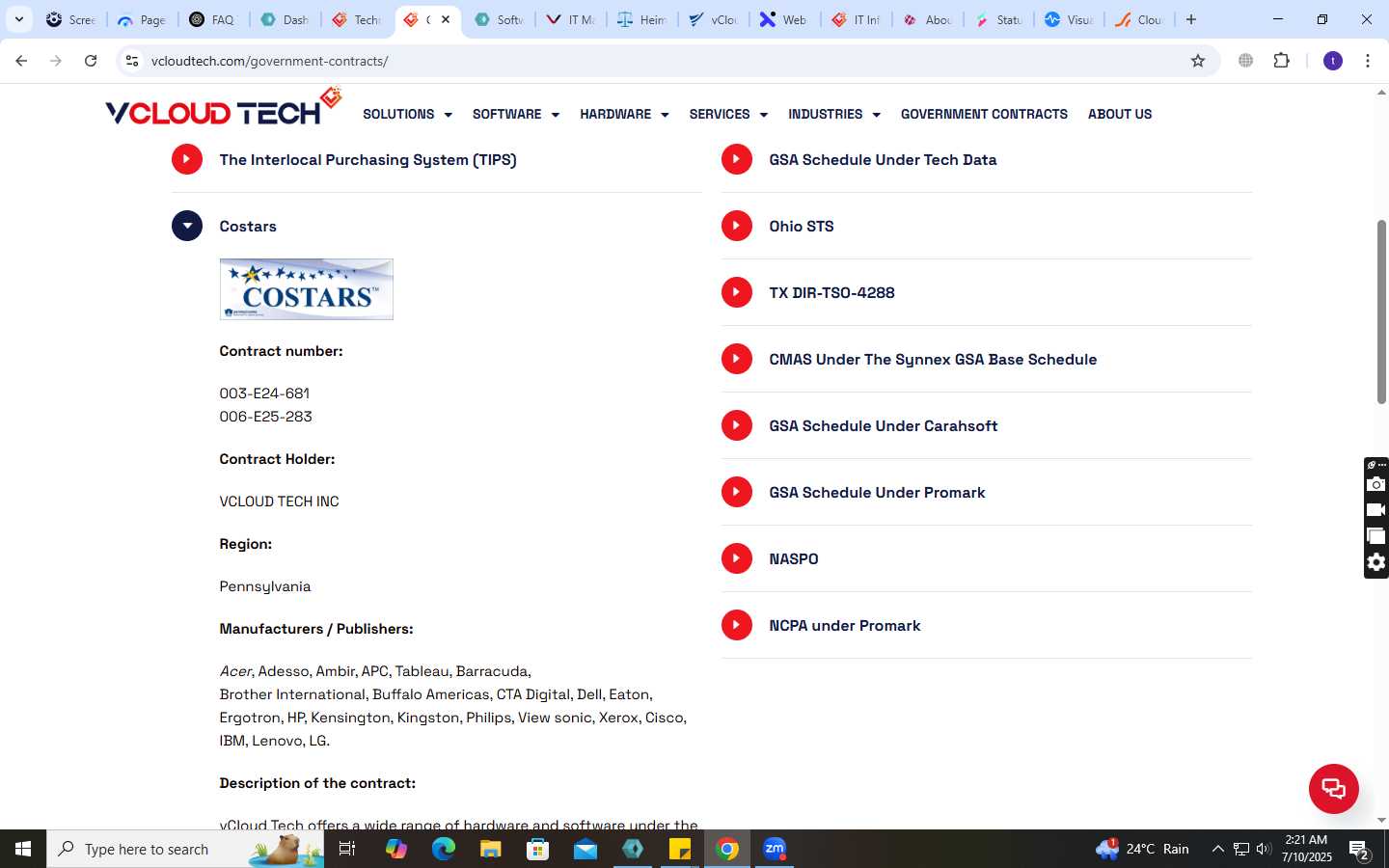The height and width of the screenshot is (868, 1389).
Task: Go to About Us page
Action: coord(1120,114)
